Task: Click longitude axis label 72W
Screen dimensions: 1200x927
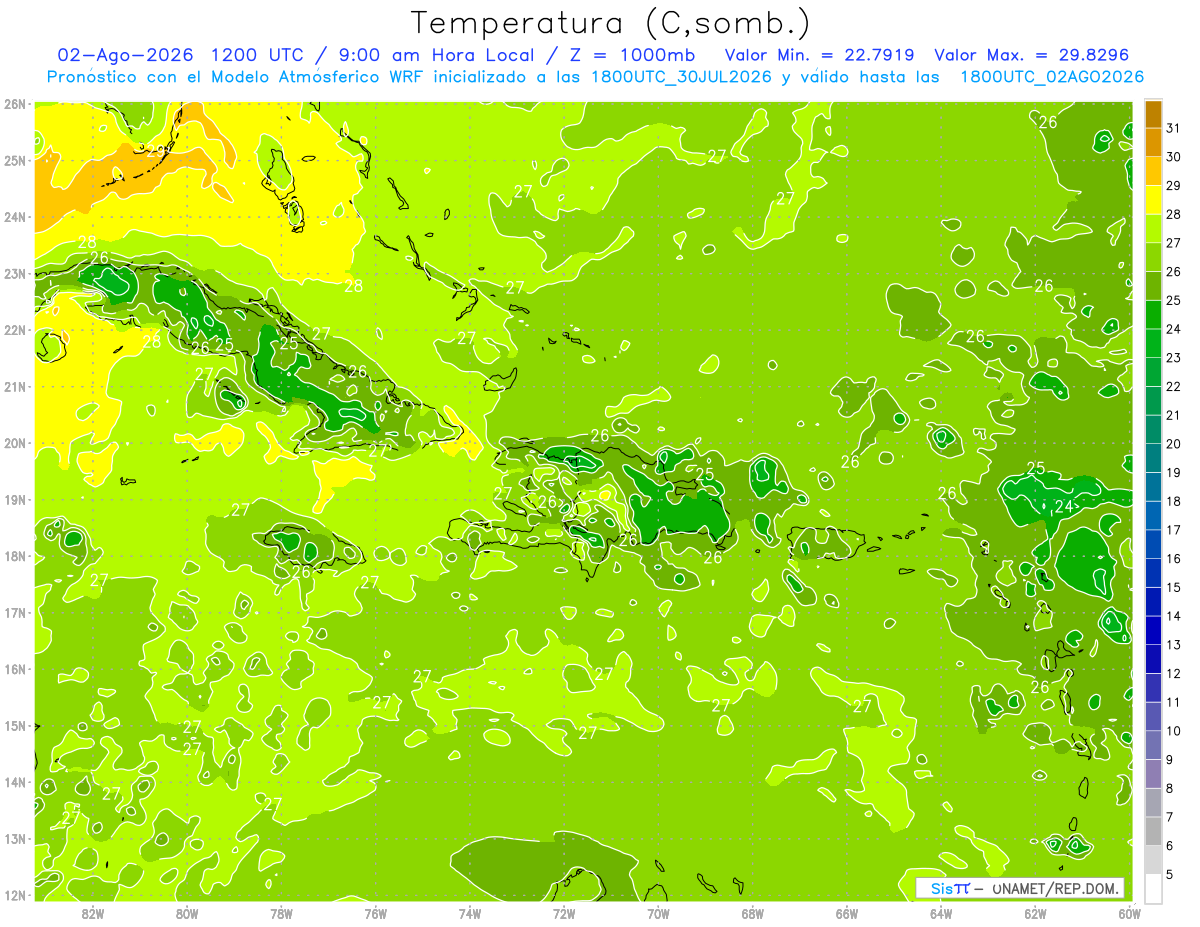Action: coord(564,913)
